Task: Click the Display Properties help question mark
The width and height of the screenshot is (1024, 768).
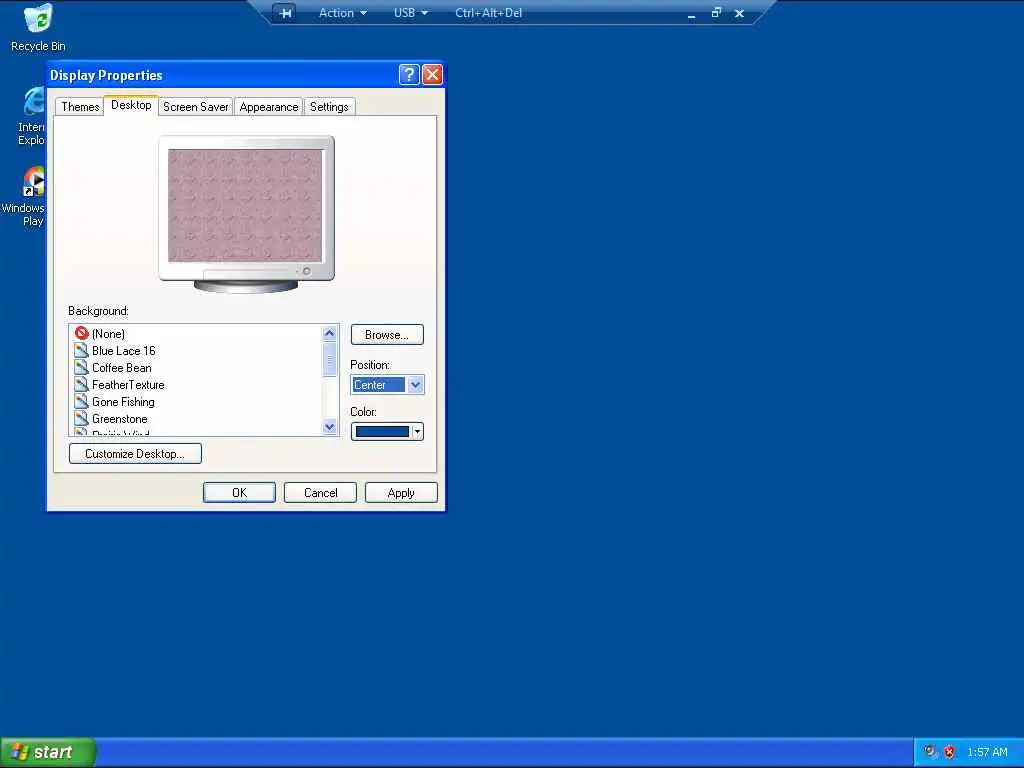Action: pos(409,74)
